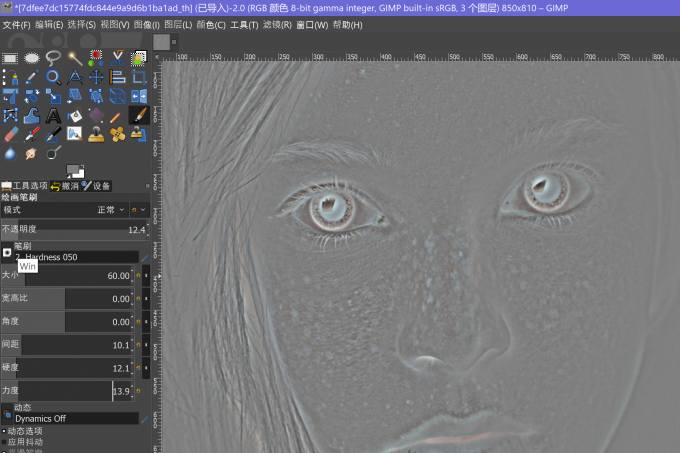
Task: Open the 文件(F) menu
Action: tap(16, 25)
